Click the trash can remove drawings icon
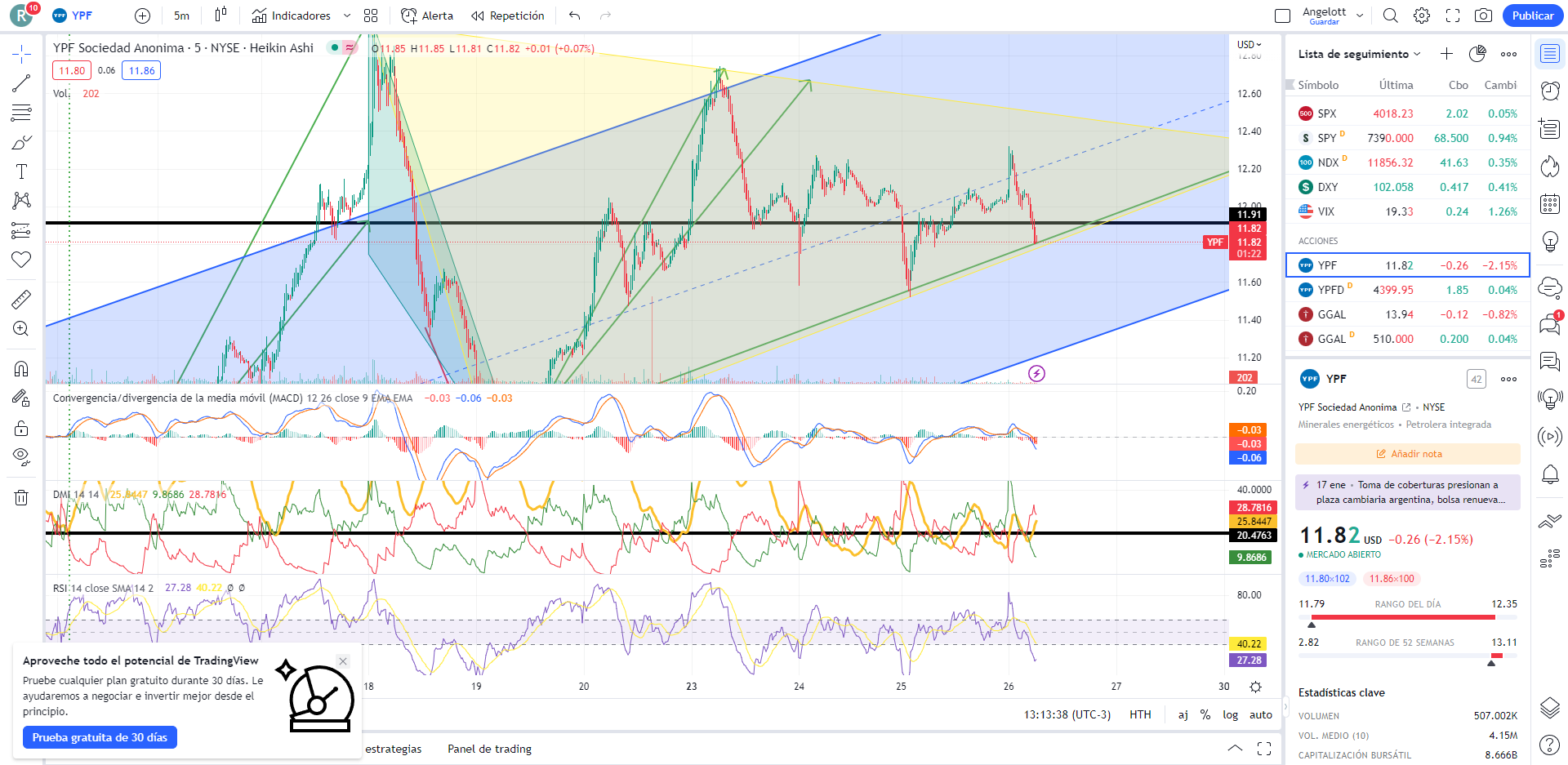This screenshot has height=765, width=1568. [x=21, y=497]
